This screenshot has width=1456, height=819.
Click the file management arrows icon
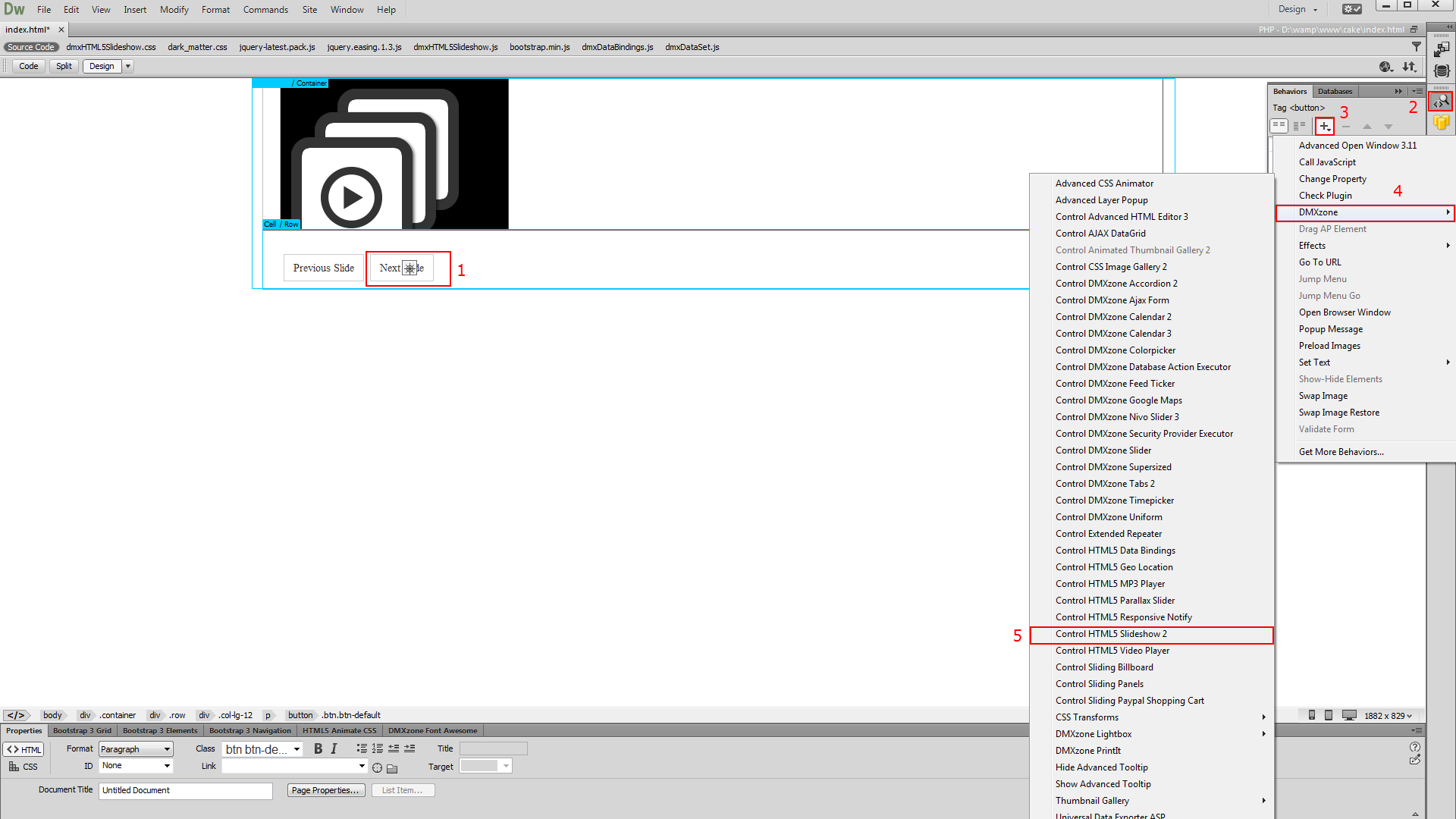coord(1409,67)
